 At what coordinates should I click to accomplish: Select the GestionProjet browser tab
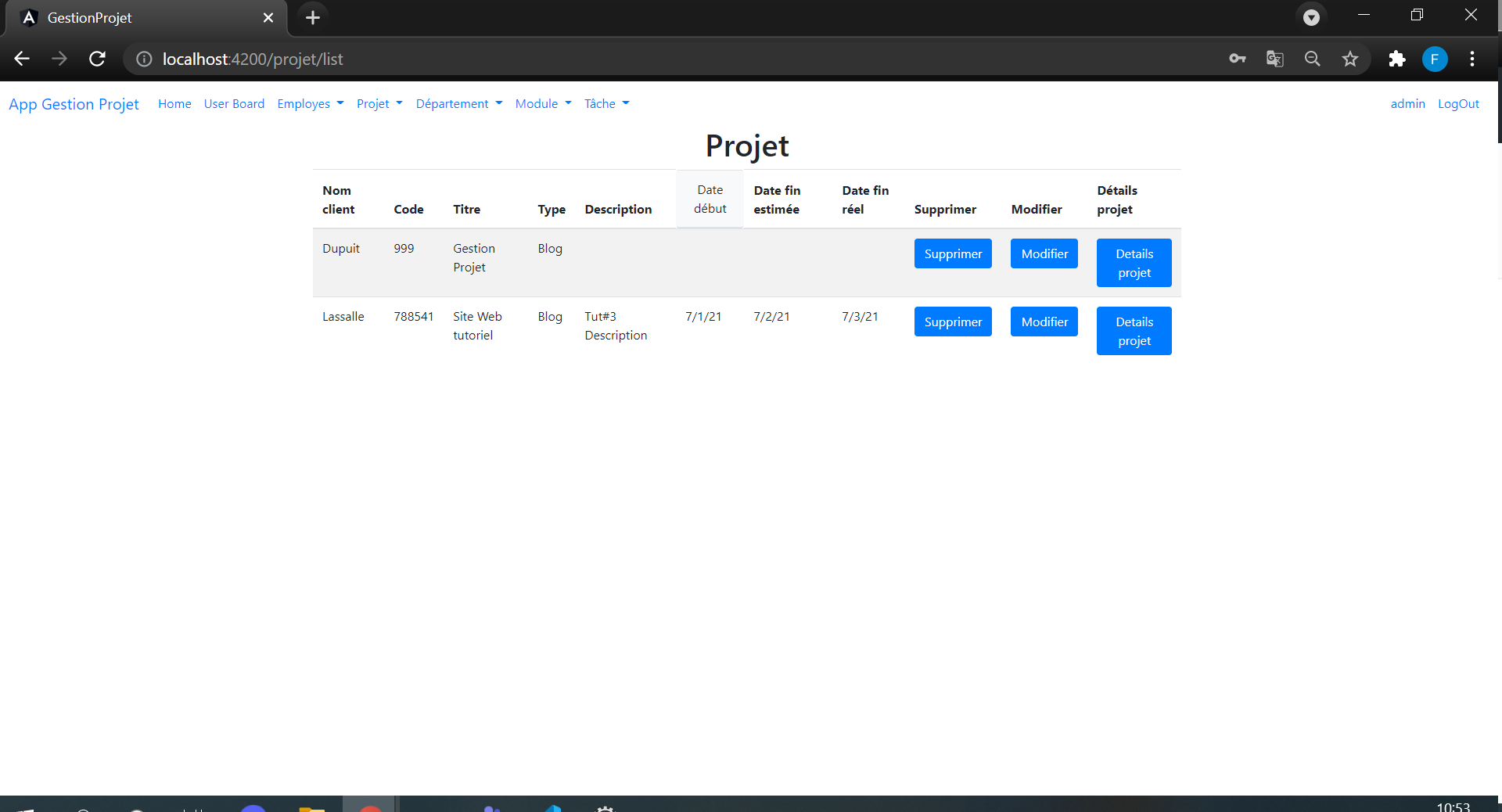pos(147,18)
